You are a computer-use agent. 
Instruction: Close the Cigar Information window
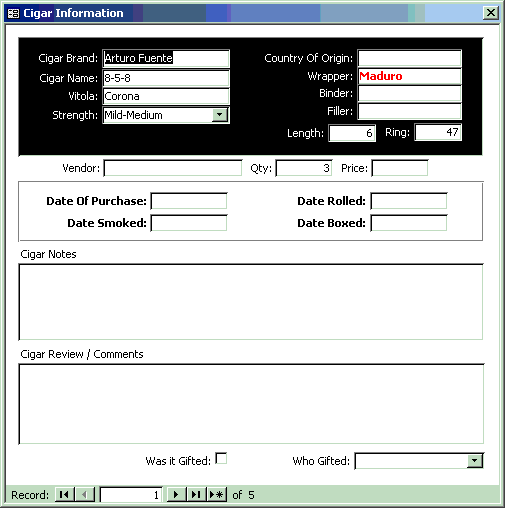(x=491, y=13)
